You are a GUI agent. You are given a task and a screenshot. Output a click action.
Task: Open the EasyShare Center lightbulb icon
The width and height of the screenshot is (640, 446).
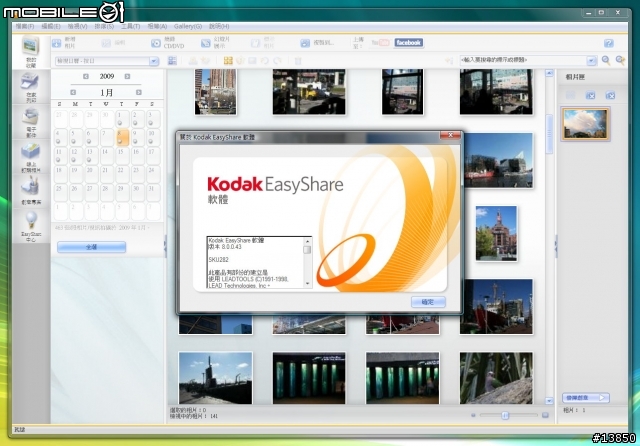[31, 226]
